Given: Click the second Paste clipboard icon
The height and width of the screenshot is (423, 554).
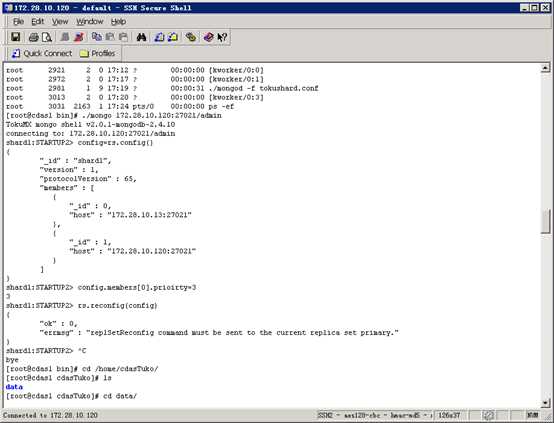Looking at the screenshot, I should coord(123,37).
